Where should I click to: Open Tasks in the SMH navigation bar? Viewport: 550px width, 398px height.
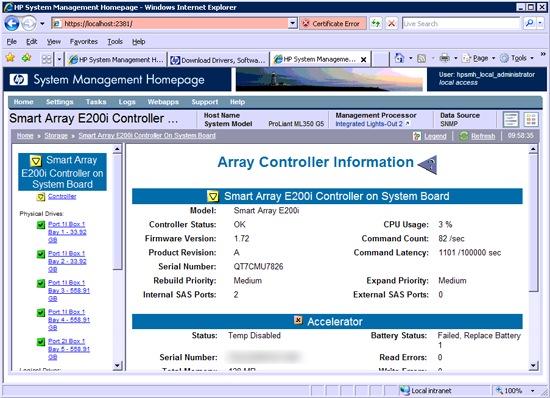coord(96,102)
